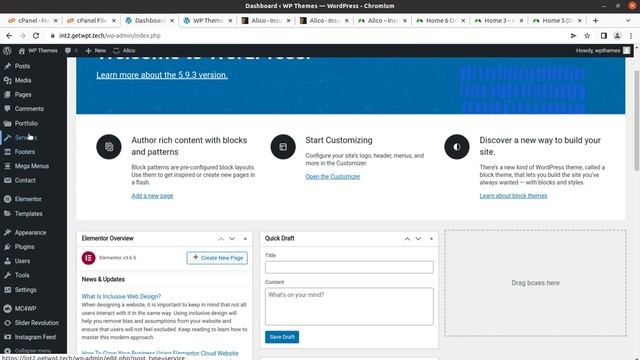Open Services in the sidebar

[x=25, y=138]
